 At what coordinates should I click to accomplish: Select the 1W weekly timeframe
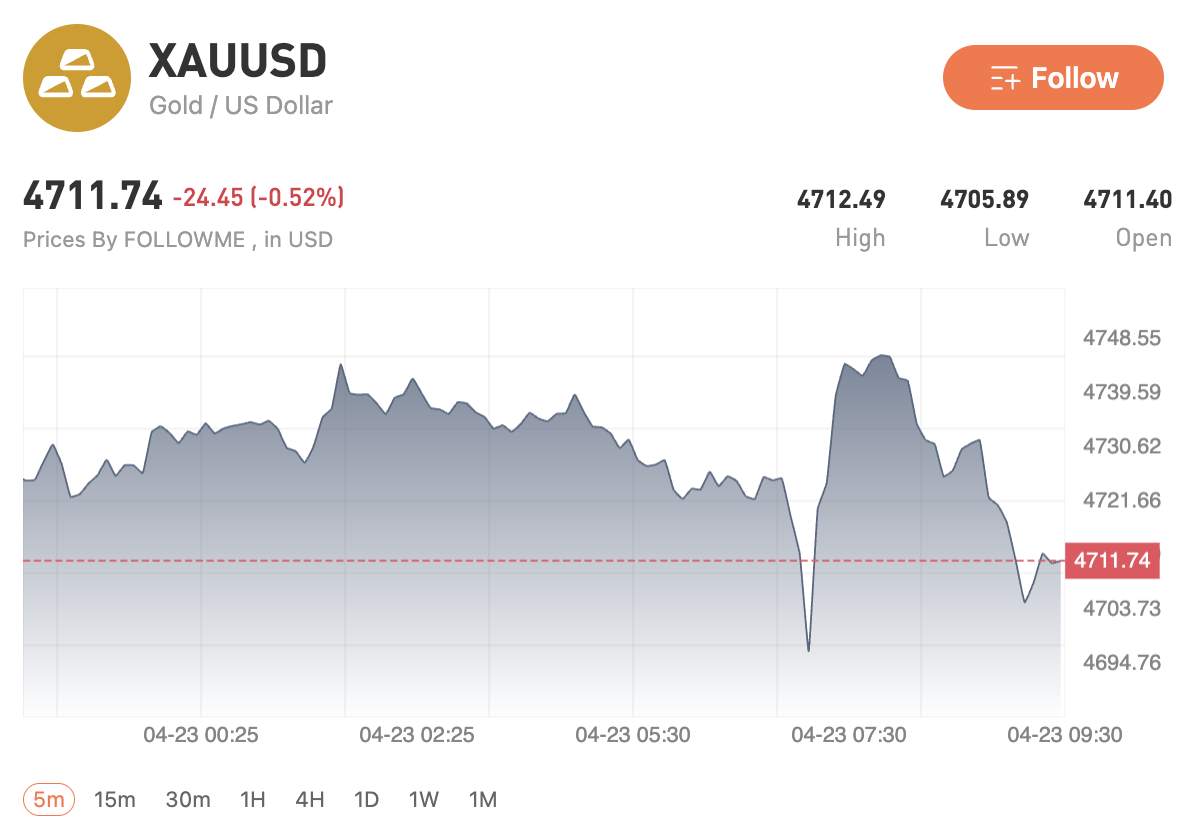[423, 799]
